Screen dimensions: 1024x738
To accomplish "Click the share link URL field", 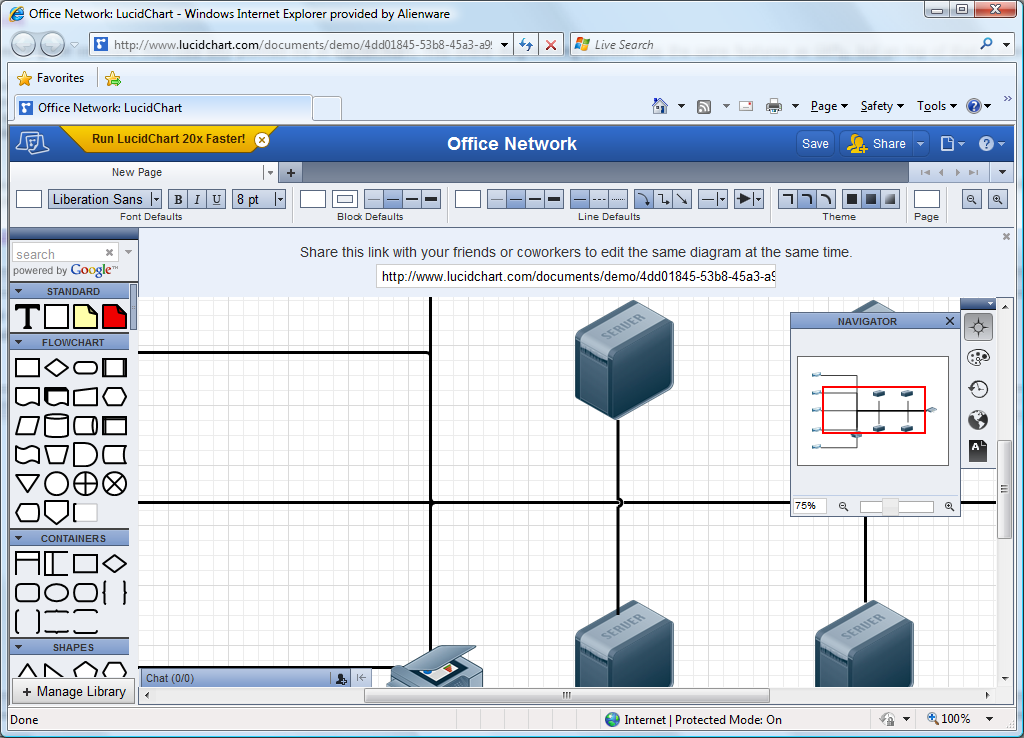I will click(576, 276).
